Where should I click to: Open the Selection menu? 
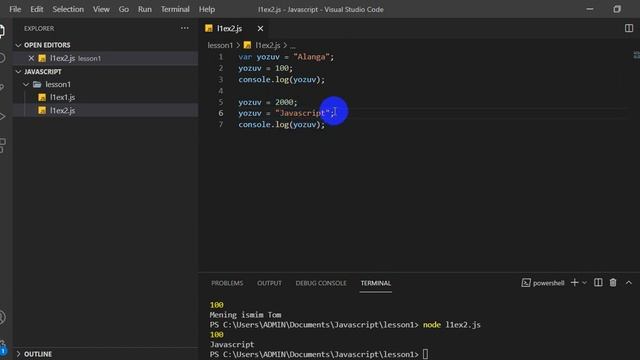68,9
